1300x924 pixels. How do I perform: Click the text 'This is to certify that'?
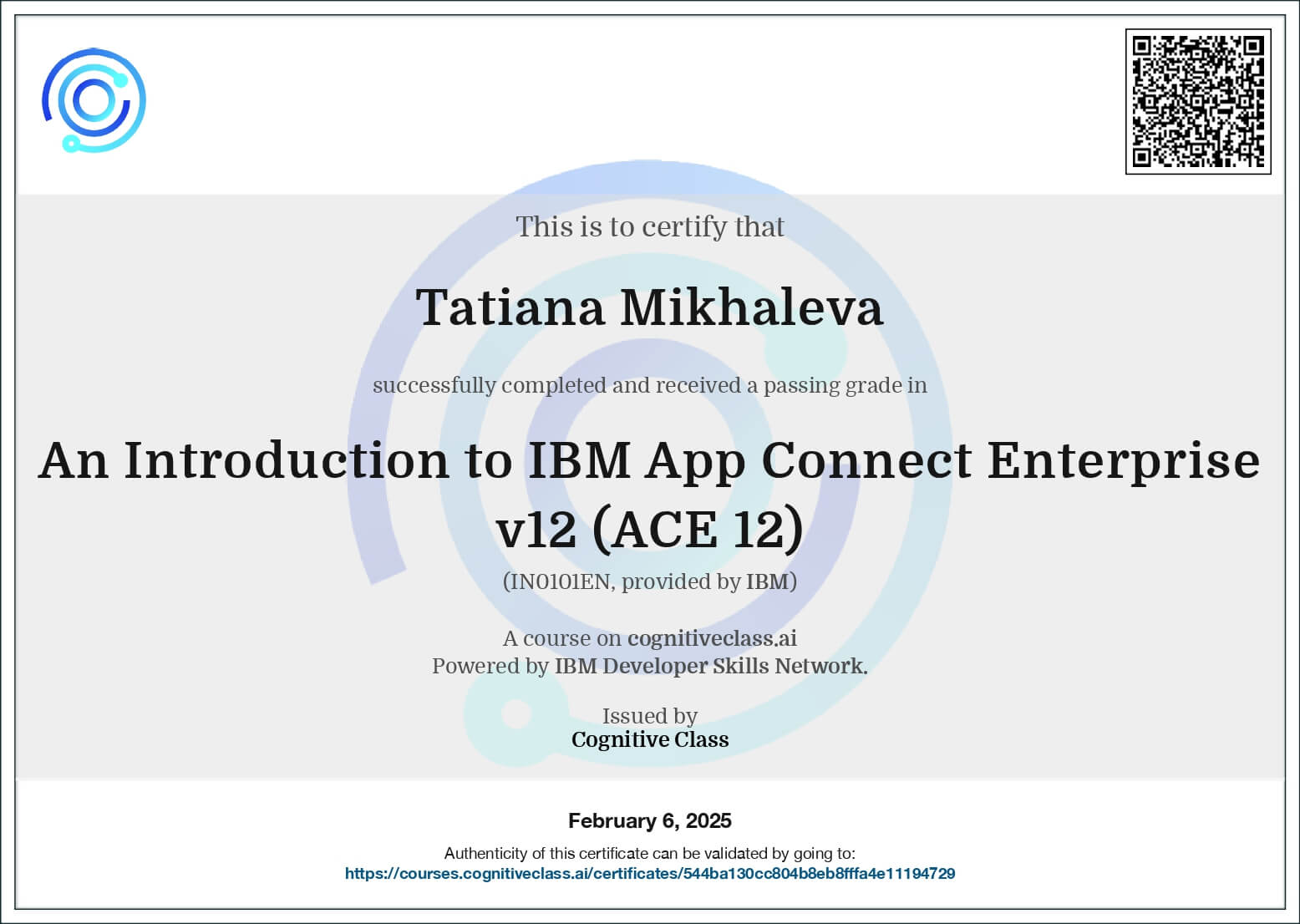[x=650, y=227]
